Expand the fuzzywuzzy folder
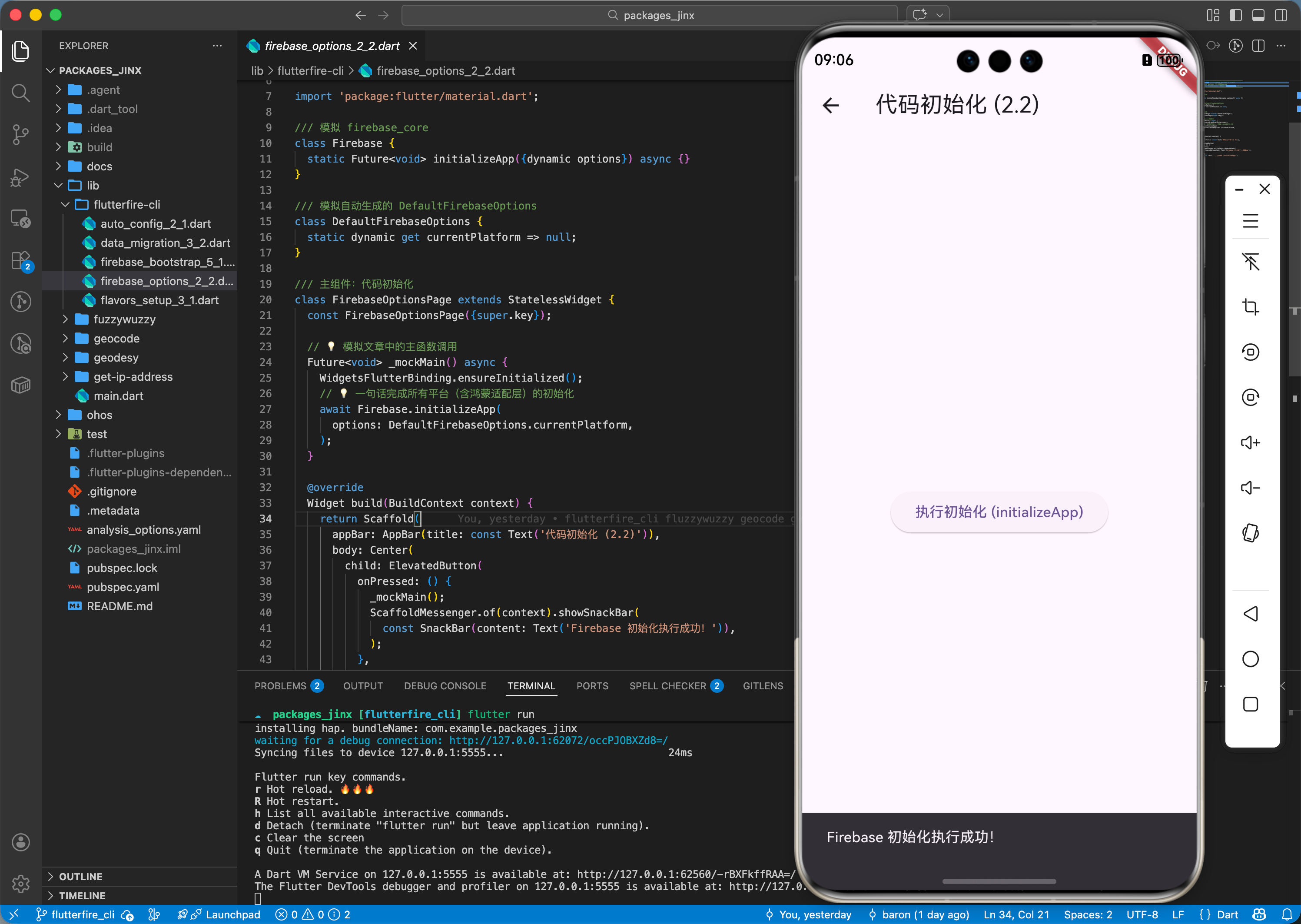This screenshot has width=1301, height=924. tap(124, 319)
